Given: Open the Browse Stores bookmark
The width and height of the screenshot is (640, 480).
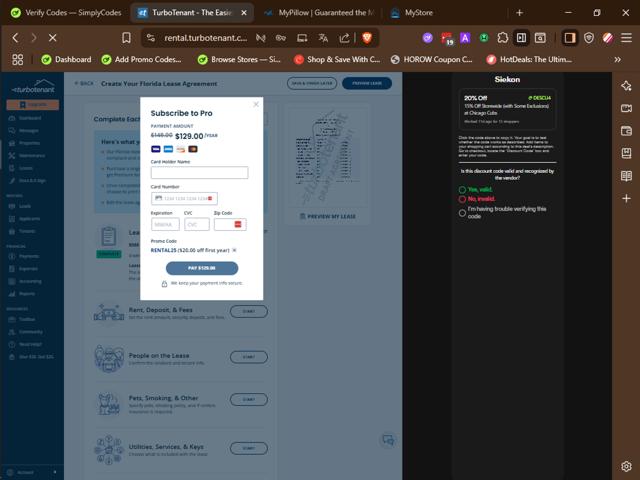Looking at the screenshot, I should click(239, 60).
